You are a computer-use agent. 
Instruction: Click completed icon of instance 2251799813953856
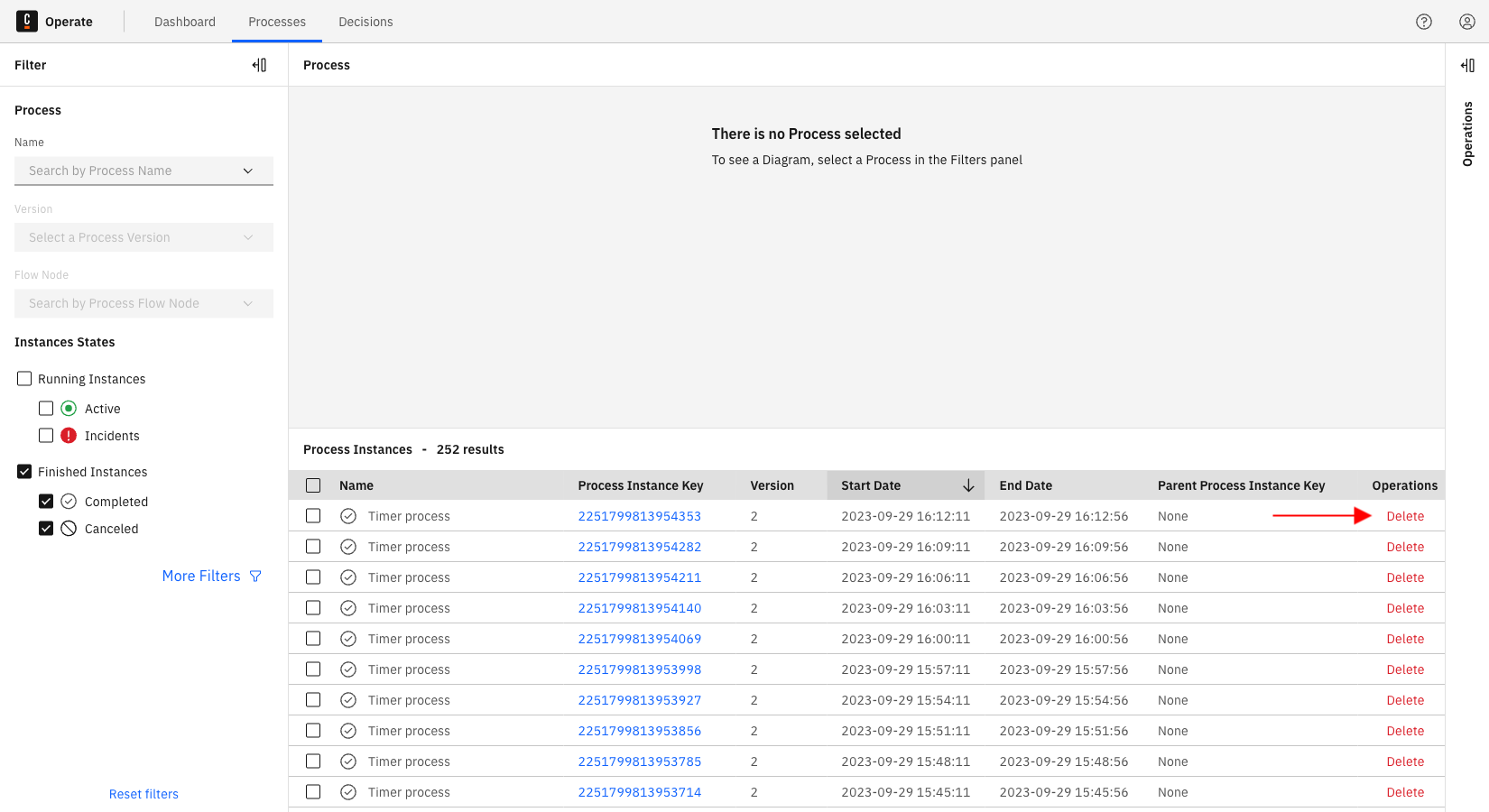tap(348, 731)
